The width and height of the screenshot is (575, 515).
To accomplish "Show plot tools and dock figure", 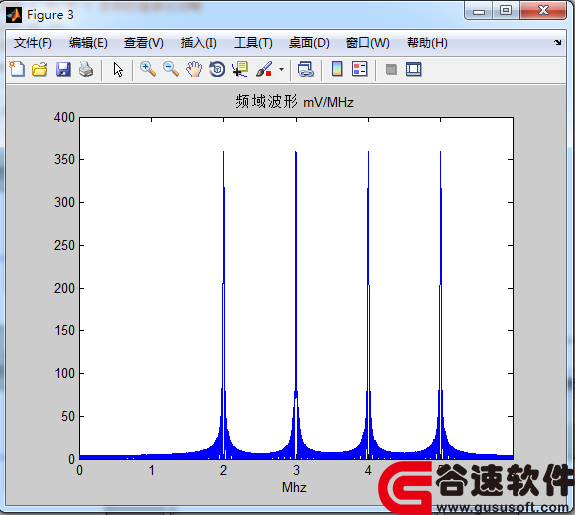I will [x=414, y=69].
